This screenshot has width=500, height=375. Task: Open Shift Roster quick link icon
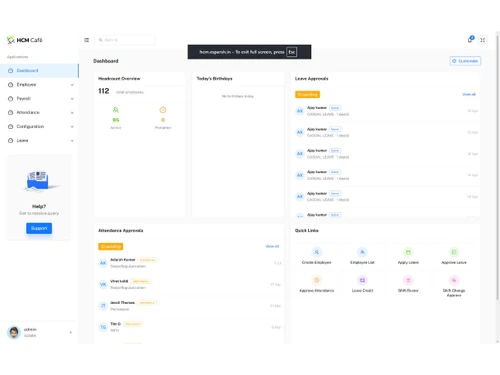pos(408,280)
